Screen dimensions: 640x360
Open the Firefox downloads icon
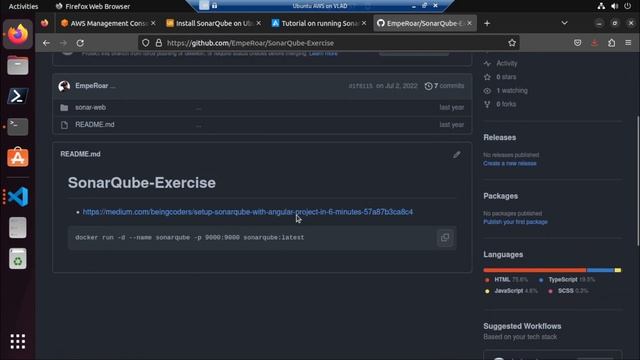(x=595, y=43)
